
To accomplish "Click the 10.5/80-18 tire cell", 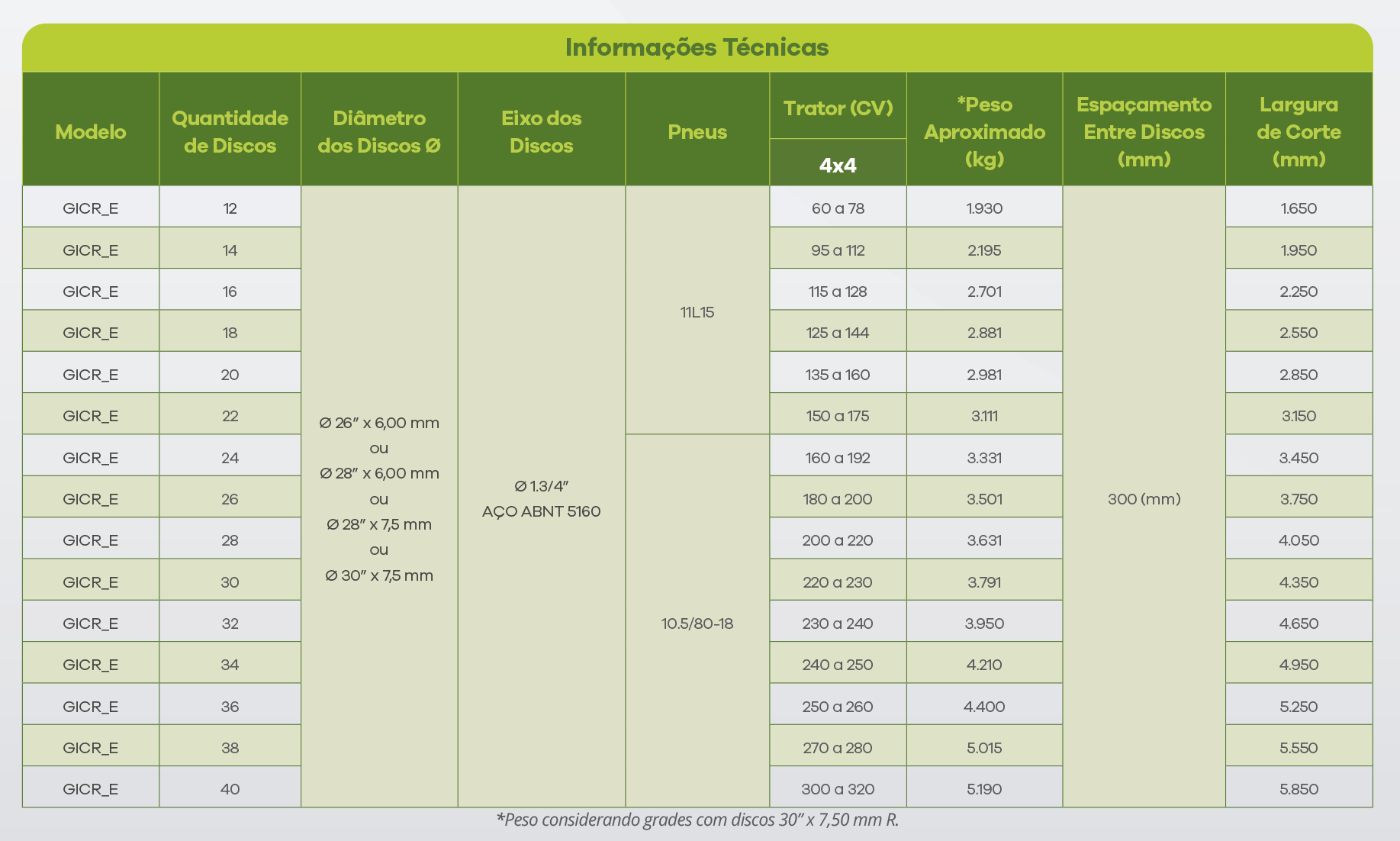I will (x=697, y=623).
